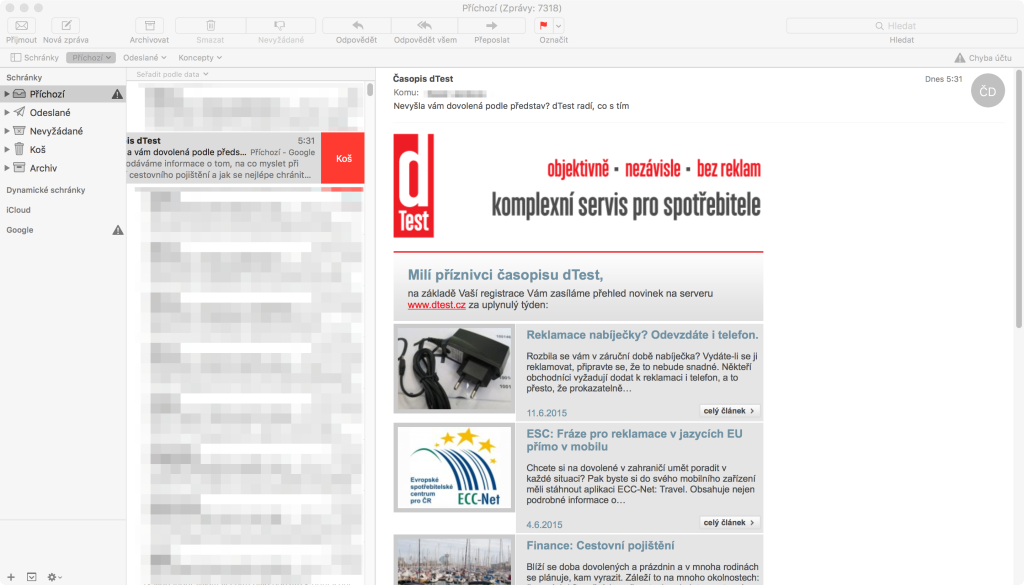Click warning icon next to Příchozí
Screen dimensions: 1024x585
tap(117, 94)
